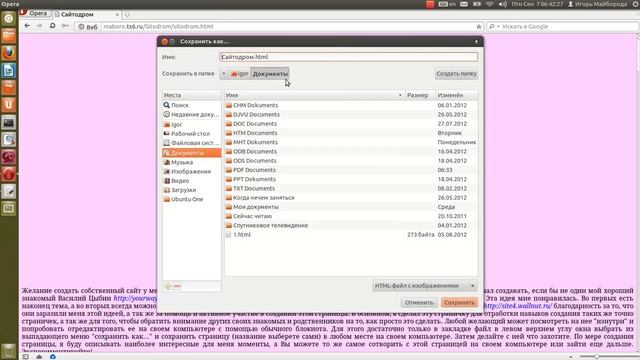Select the HTM Documents folder

click(x=351, y=133)
